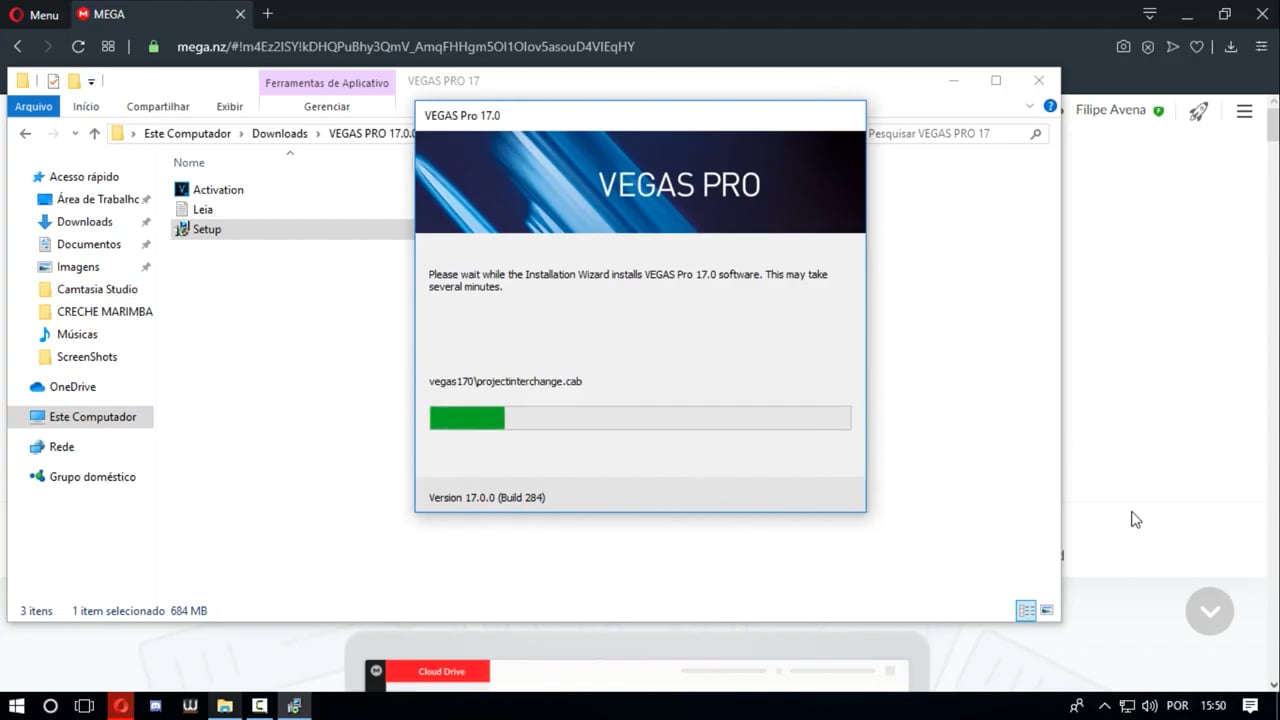Click Explorer back arrow
1280x720 pixels.
pos(26,133)
